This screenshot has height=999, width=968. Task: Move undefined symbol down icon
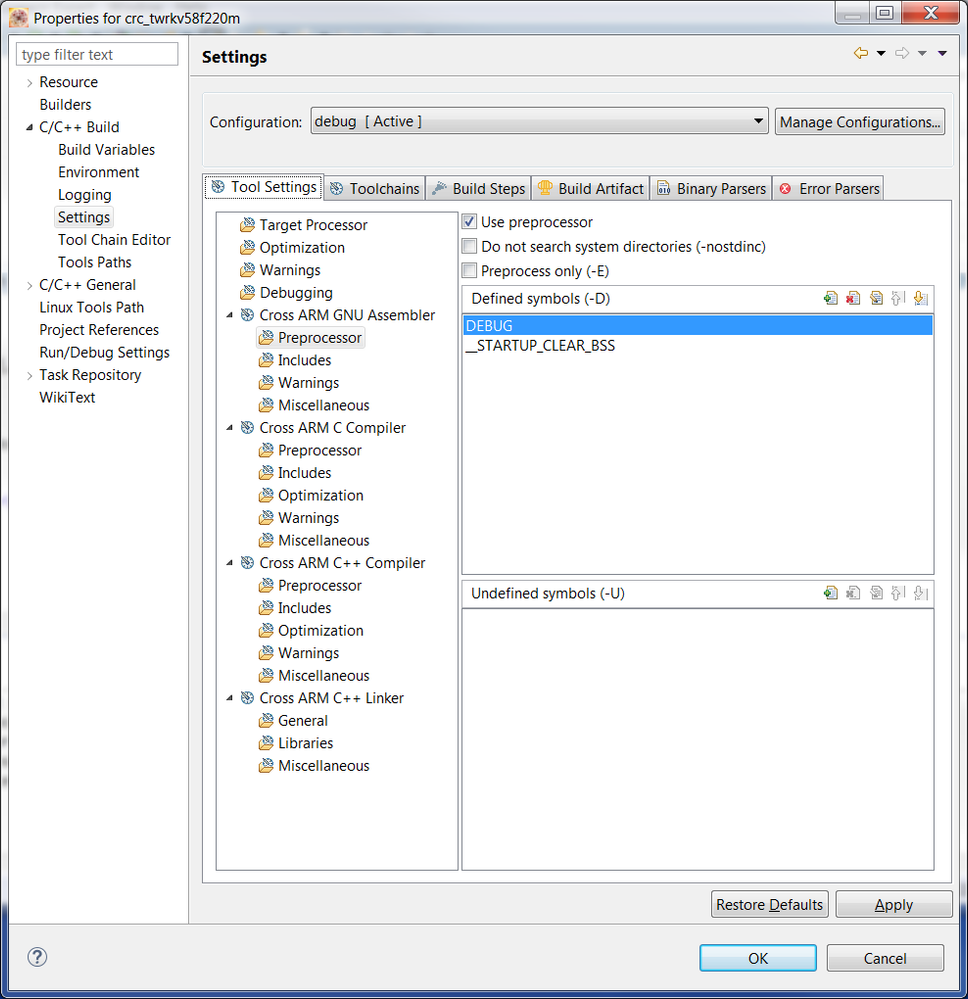click(920, 593)
